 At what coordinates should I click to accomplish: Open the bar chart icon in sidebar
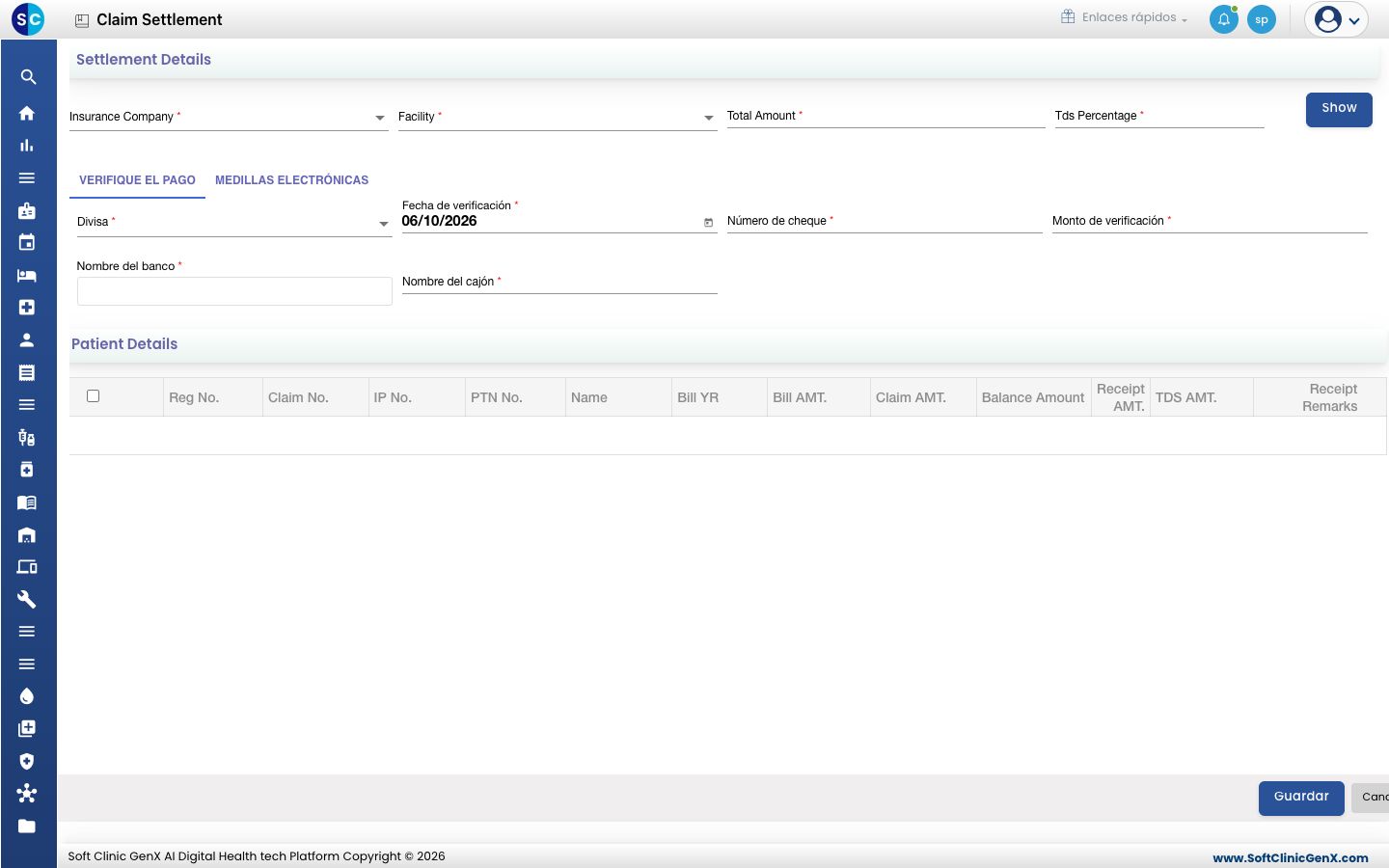[x=27, y=146]
